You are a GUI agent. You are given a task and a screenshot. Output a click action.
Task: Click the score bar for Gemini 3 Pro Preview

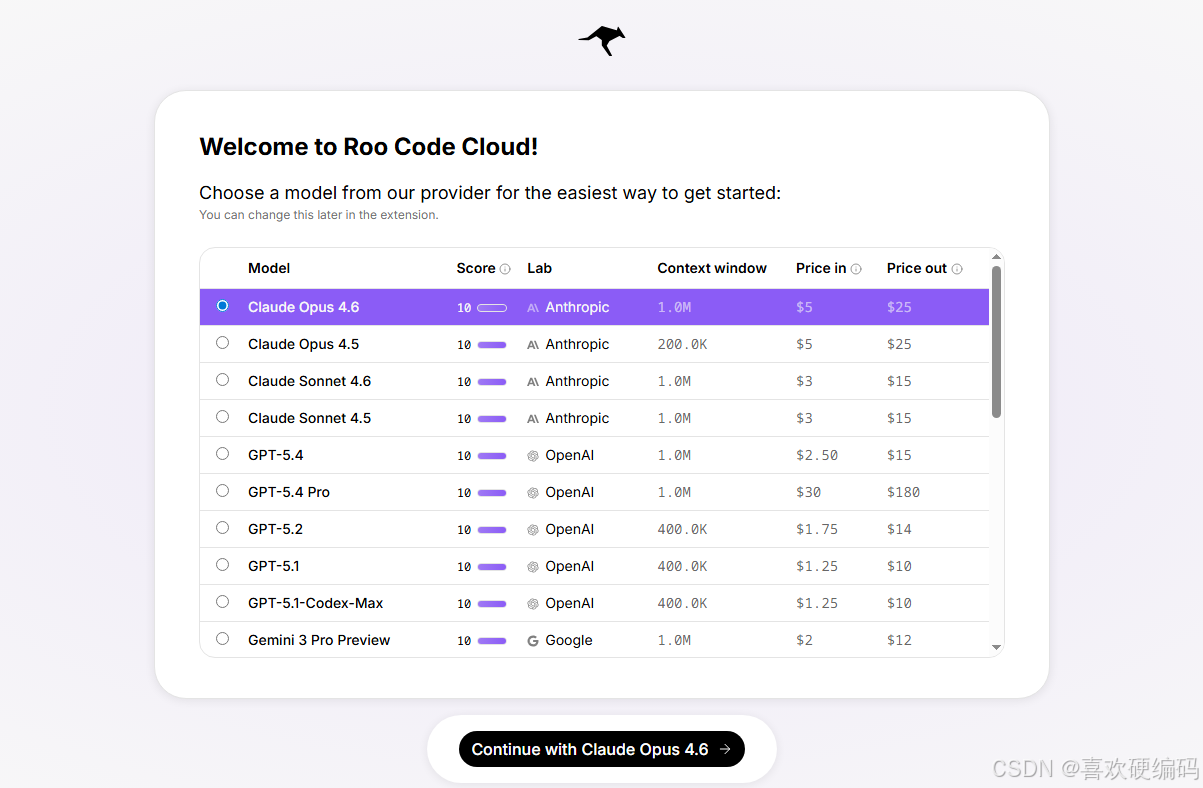tap(492, 641)
